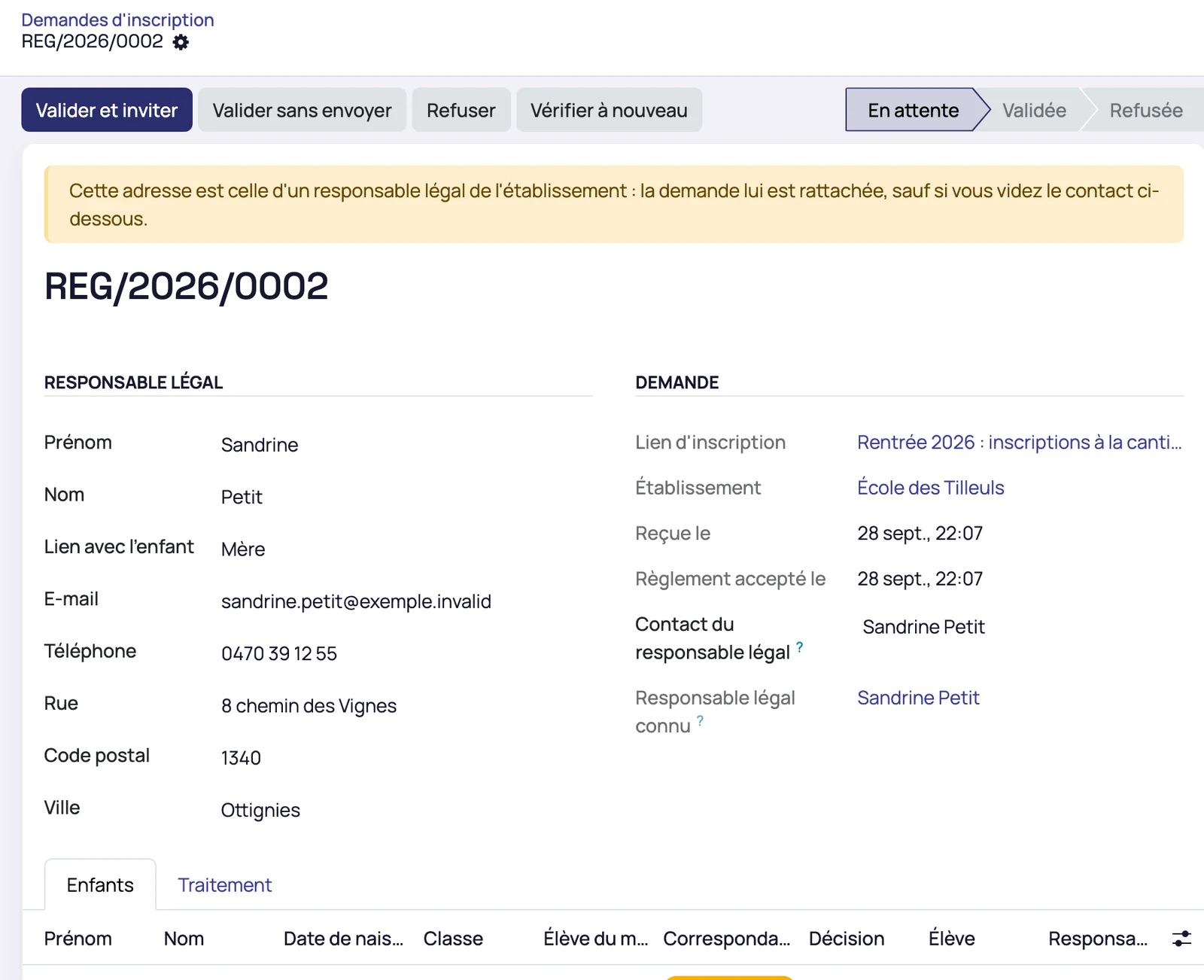This screenshot has width=1204, height=980.
Task: Go back to Demandes d'inscription breadcrumb
Action: (x=117, y=20)
